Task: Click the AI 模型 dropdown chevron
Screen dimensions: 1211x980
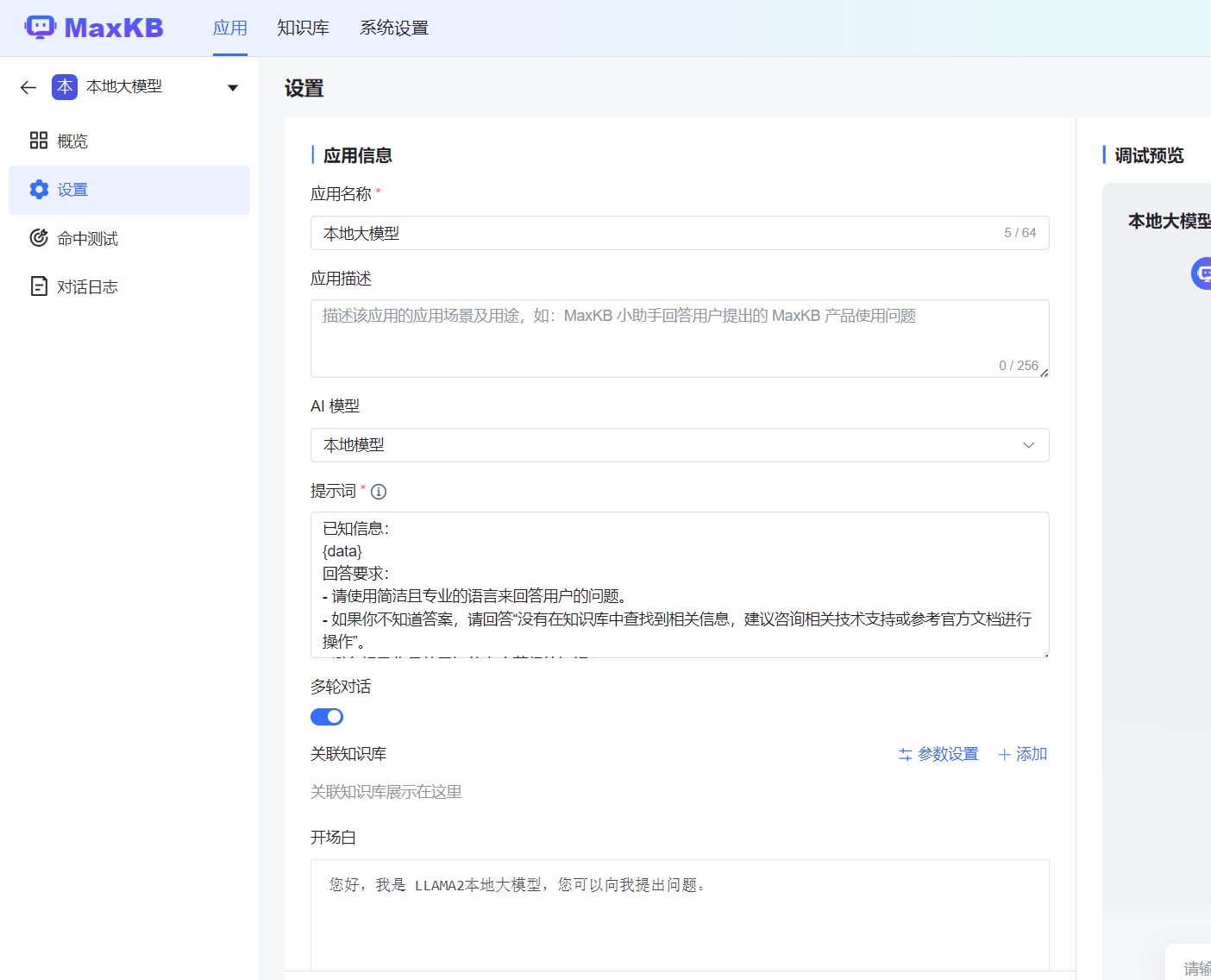Action: pyautogui.click(x=1028, y=445)
